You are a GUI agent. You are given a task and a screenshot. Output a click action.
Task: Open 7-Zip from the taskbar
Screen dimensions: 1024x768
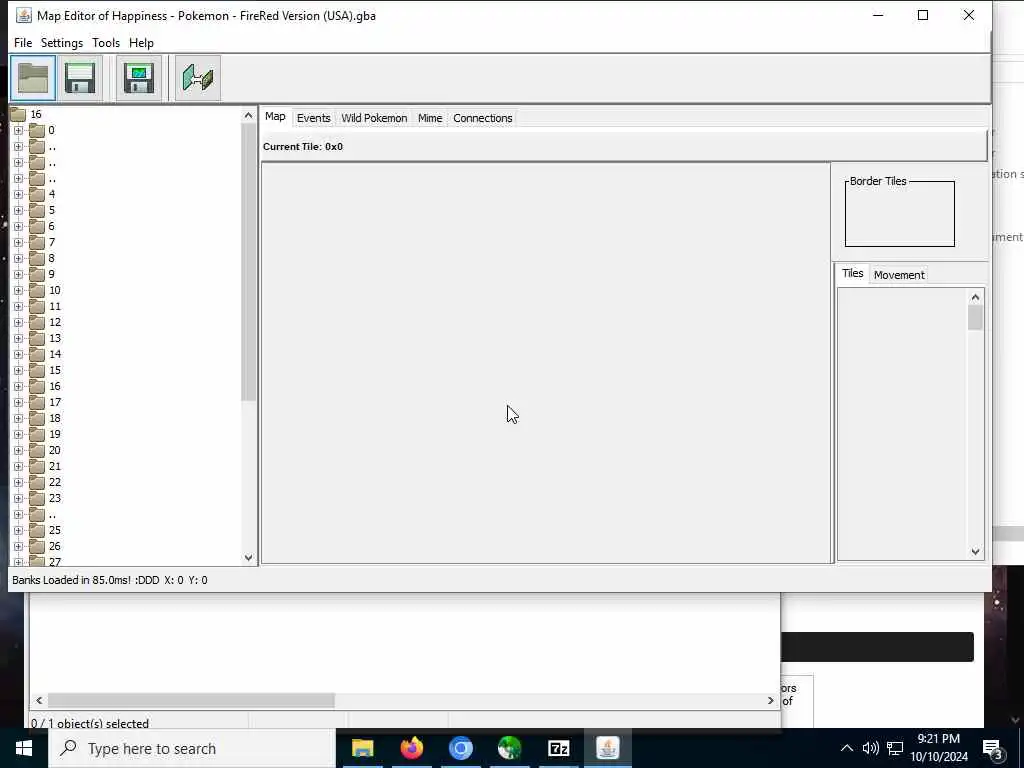(558, 748)
